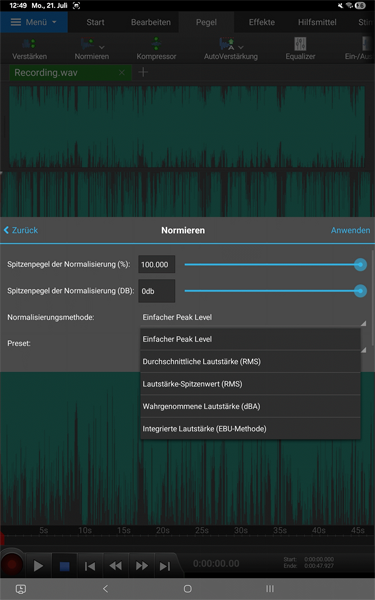Choose Lautstärke-Spitzenwert (RMS) option
The width and height of the screenshot is (375, 600).
(x=250, y=384)
